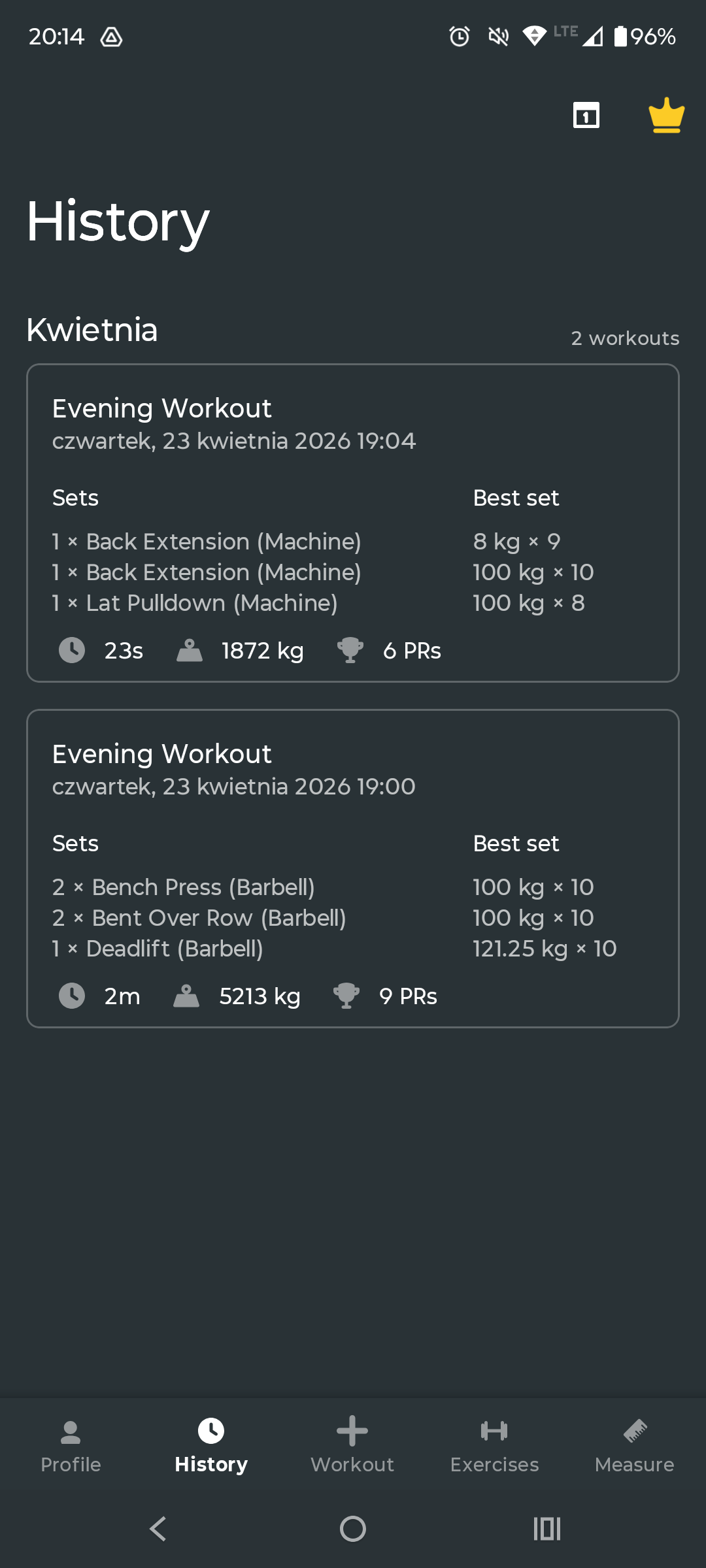
Task: Open the 19:00 Evening Workout card
Action: (x=353, y=770)
